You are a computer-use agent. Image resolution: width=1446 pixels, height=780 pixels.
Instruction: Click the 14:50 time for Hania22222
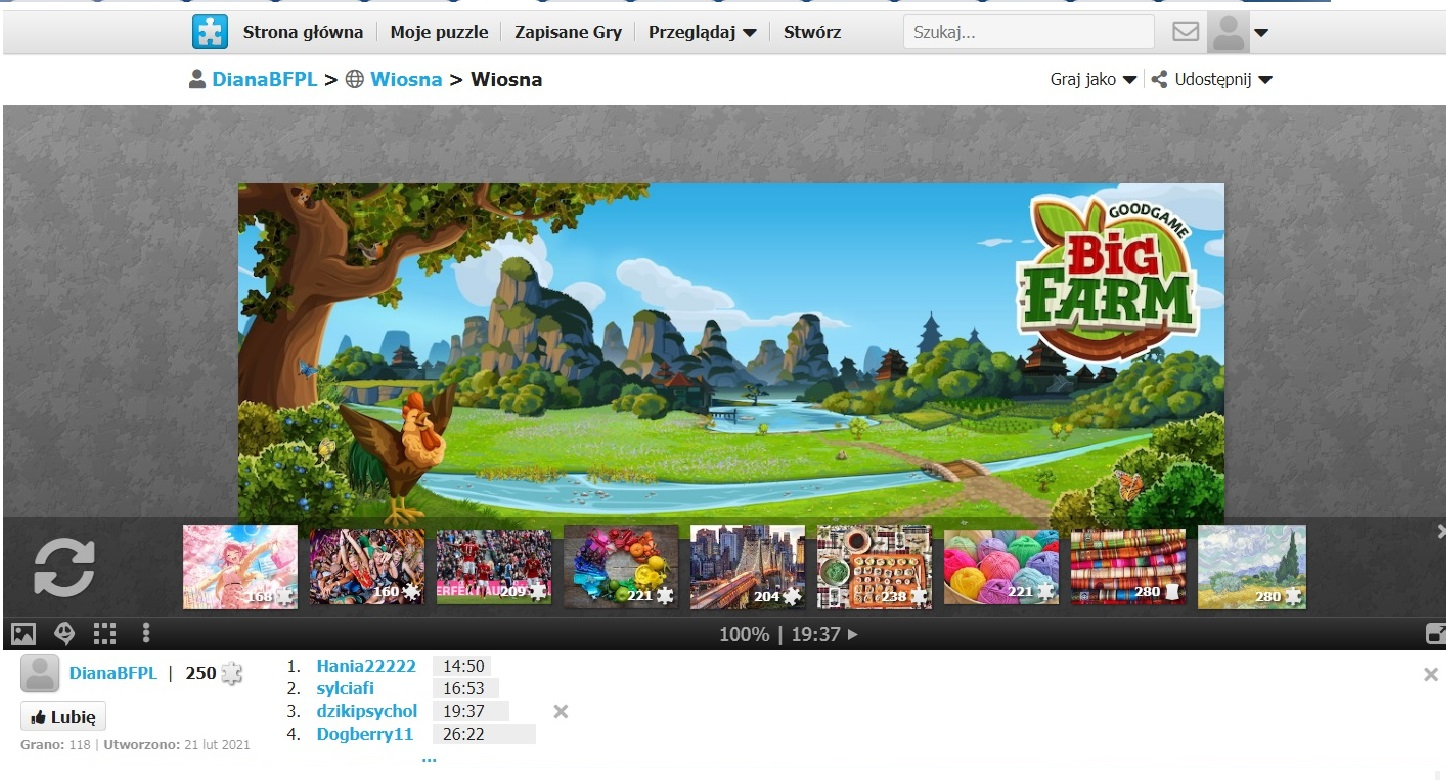[x=464, y=666]
